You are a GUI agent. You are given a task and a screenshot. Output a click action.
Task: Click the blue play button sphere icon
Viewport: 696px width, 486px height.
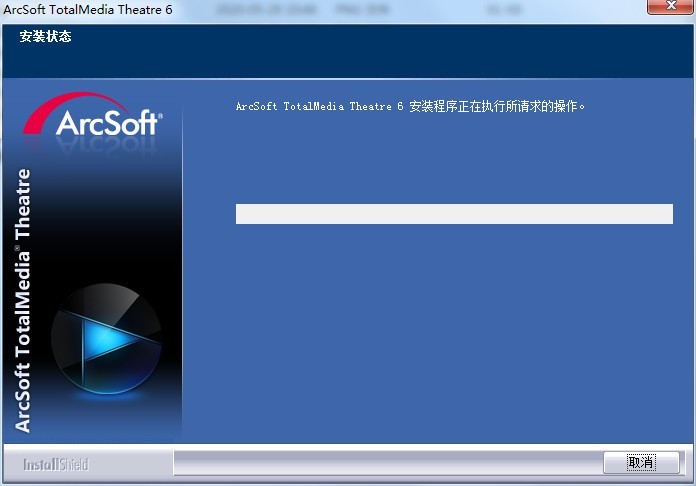point(106,338)
